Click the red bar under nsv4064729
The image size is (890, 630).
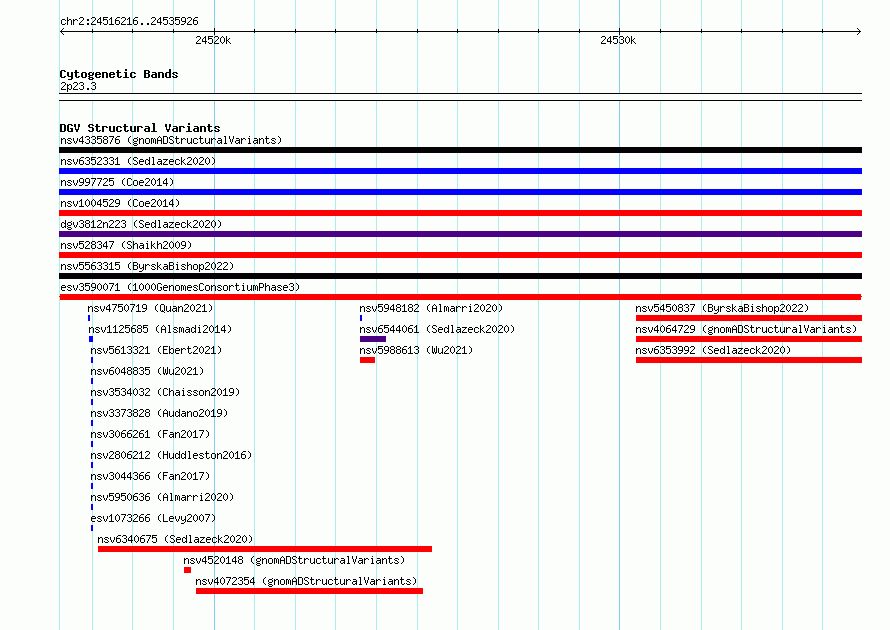[x=749, y=339]
